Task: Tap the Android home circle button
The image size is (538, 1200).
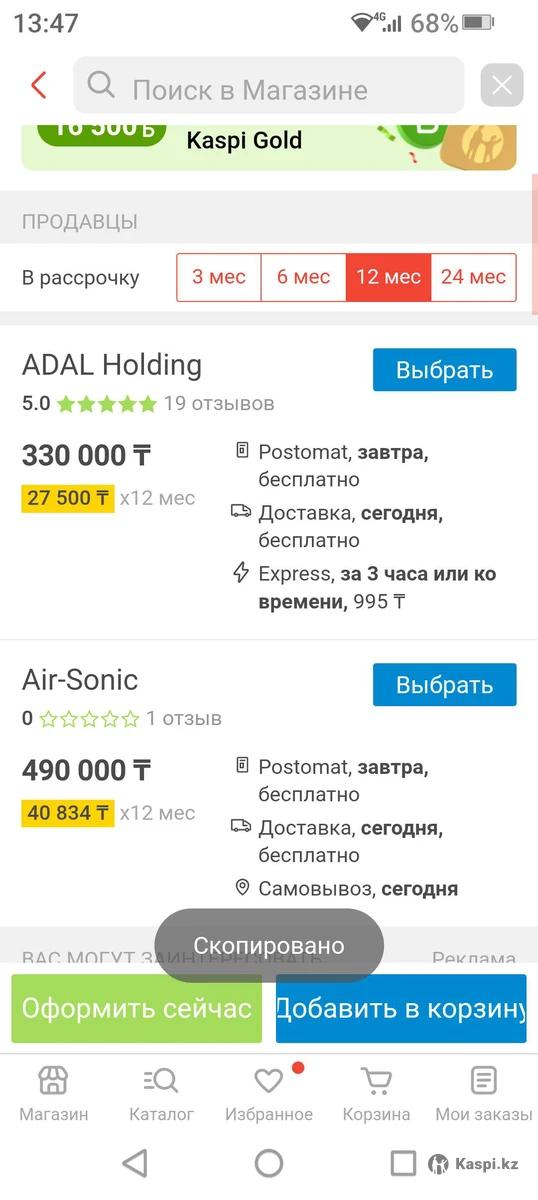Action: tap(269, 1163)
